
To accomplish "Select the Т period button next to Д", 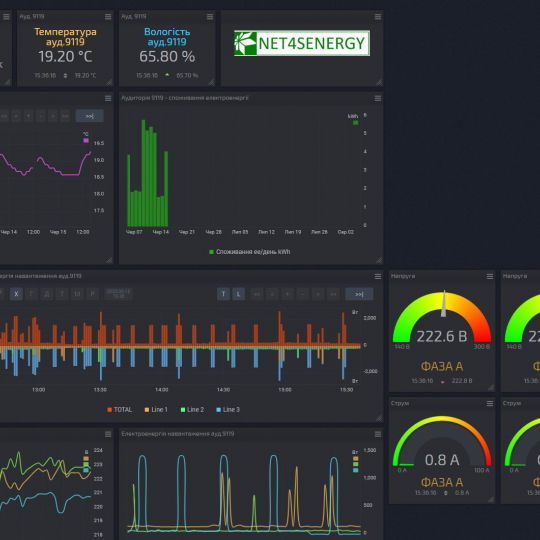I will click(62, 294).
